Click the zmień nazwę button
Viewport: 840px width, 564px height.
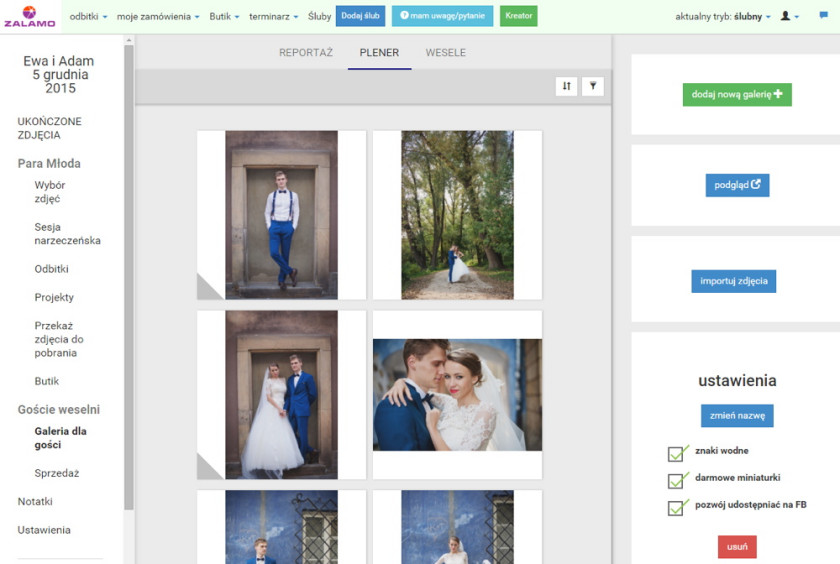[x=737, y=416]
